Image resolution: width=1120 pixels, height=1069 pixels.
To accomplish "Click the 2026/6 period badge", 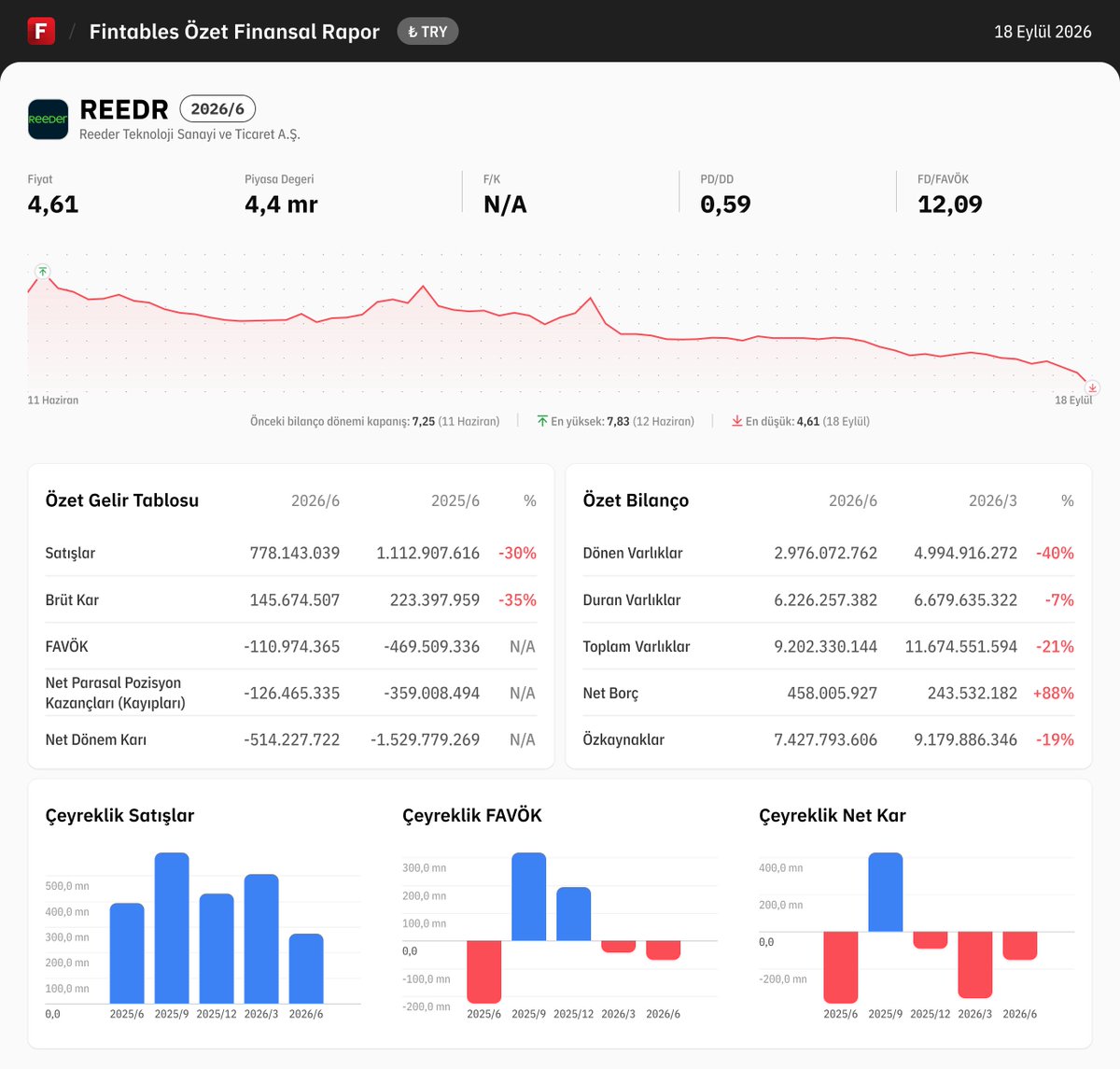I will pos(217,108).
